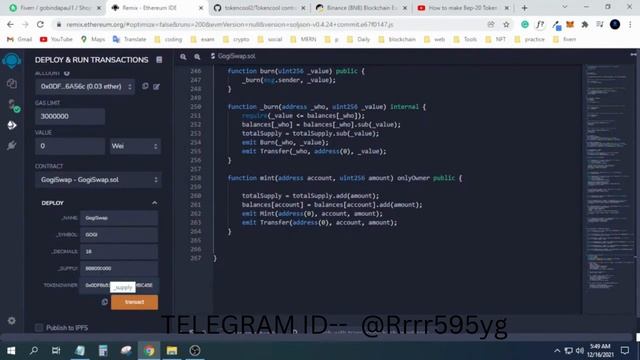Open the NFT bookmarks folder

(496, 39)
